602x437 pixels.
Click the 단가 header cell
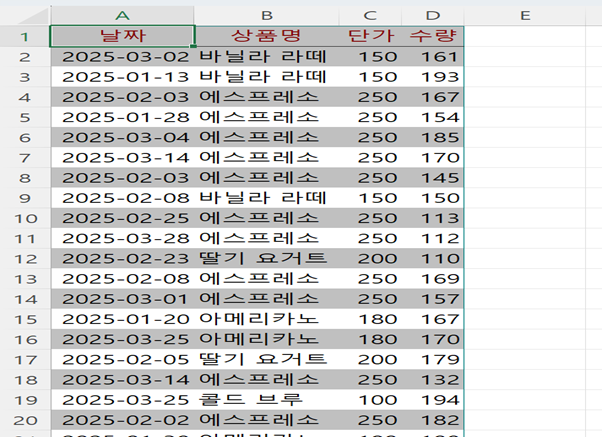point(370,36)
